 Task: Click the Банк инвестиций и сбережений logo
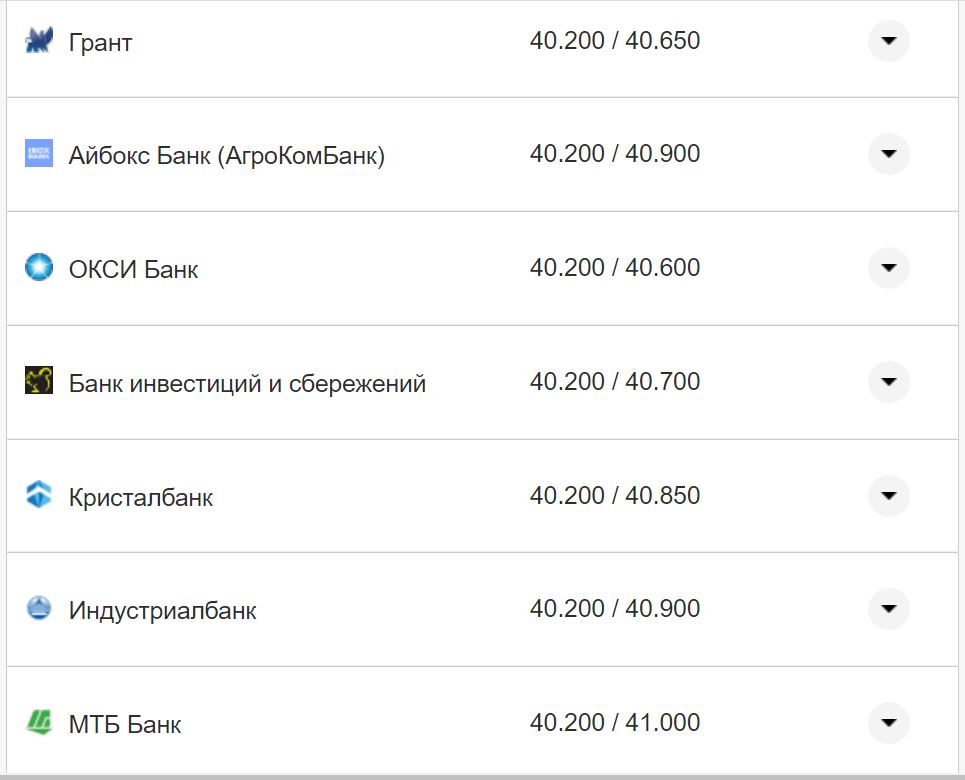pyautogui.click(x=38, y=381)
